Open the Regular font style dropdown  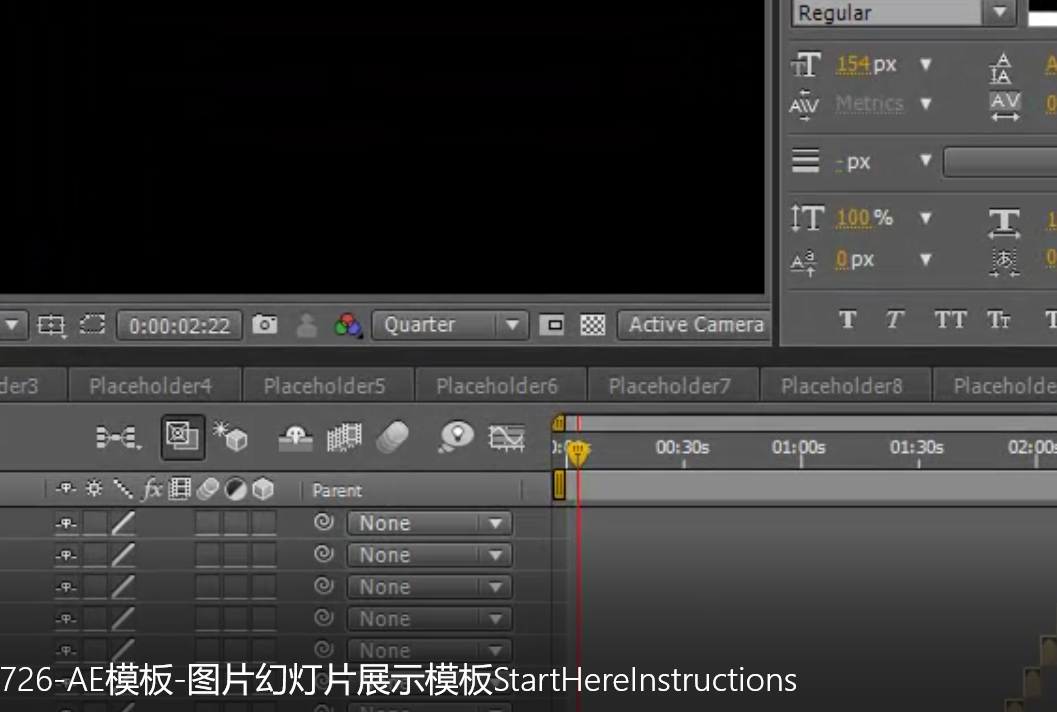(904, 13)
